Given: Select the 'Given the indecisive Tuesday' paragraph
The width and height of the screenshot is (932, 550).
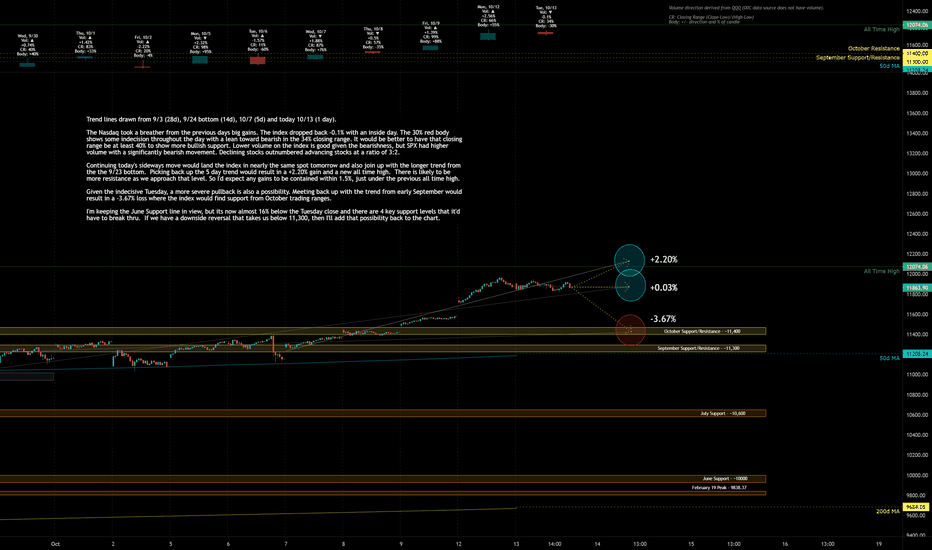Looking at the screenshot, I should pyautogui.click(x=274, y=195).
